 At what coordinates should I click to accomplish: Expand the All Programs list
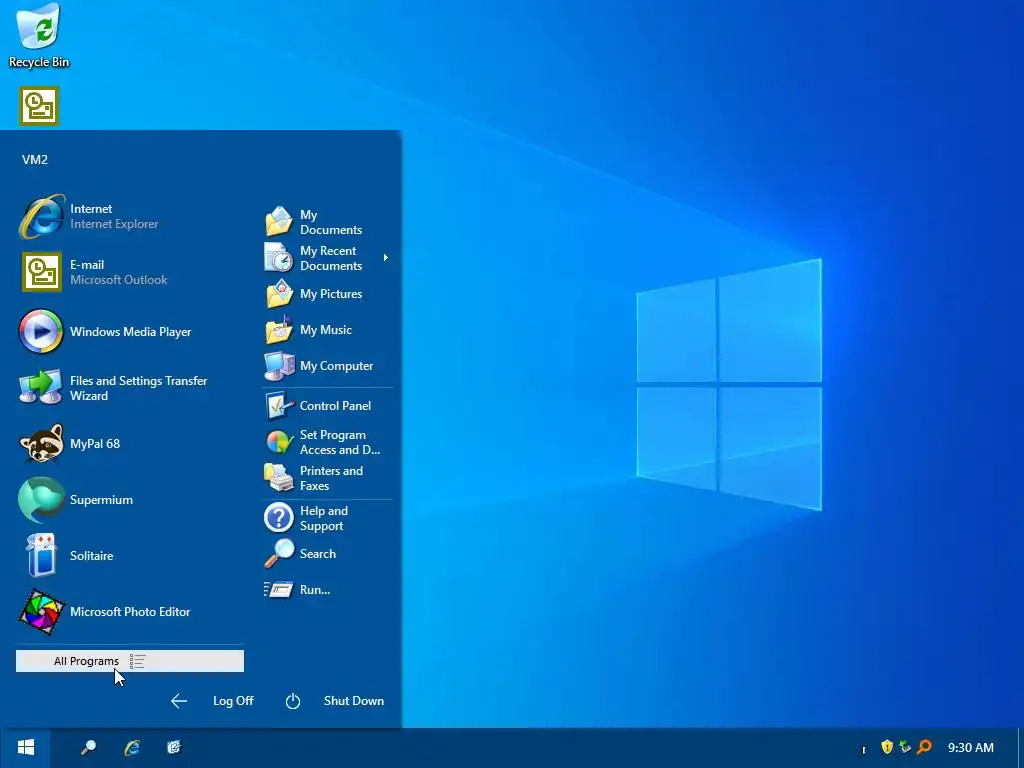point(130,661)
